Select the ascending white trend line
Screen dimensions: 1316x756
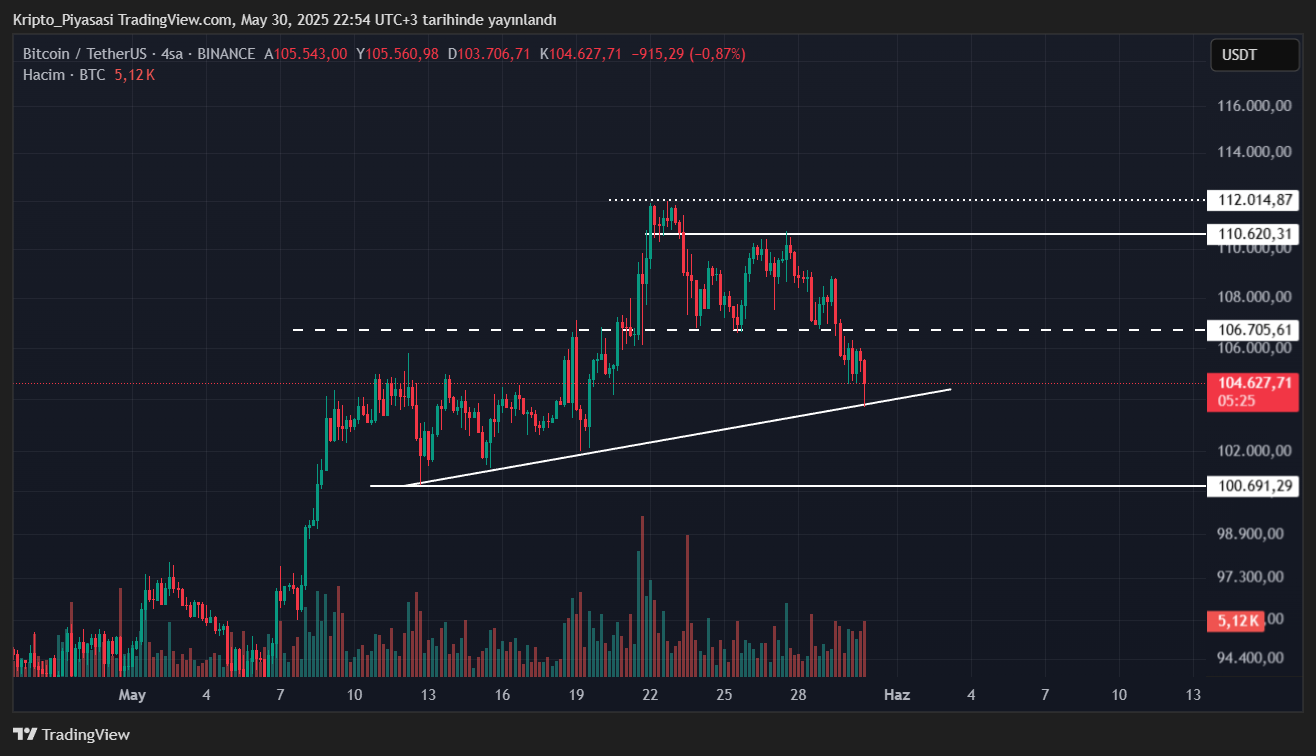(680, 436)
